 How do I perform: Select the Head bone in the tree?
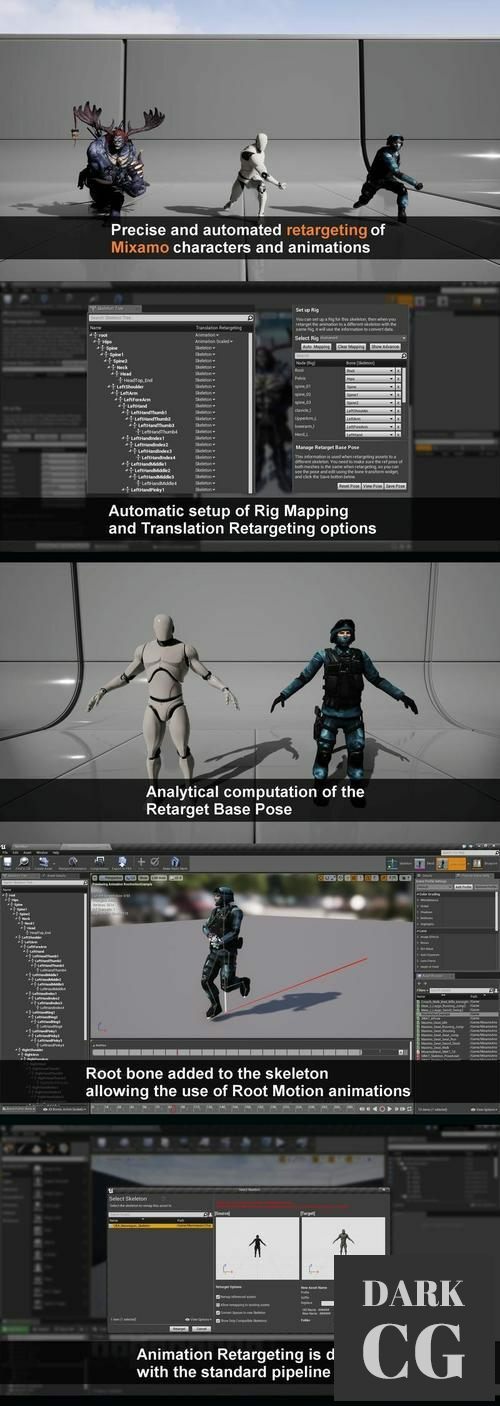coord(125,373)
